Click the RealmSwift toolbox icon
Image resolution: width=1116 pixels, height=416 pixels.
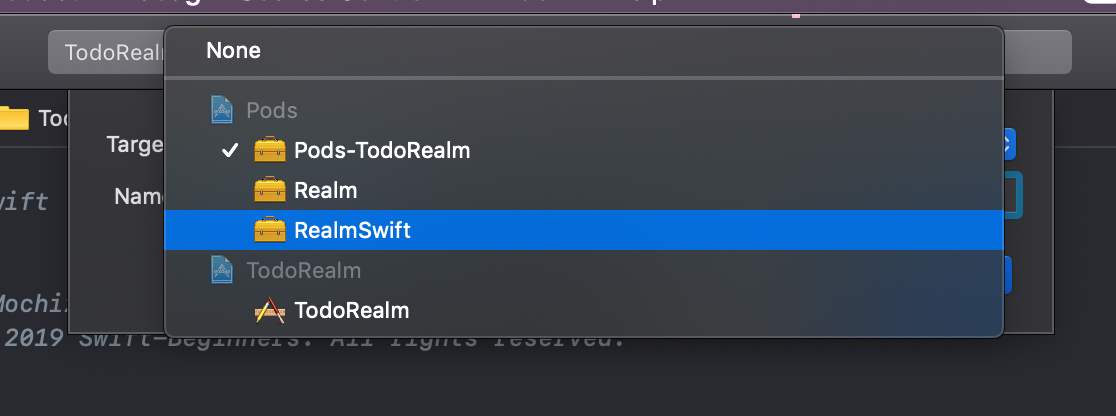point(270,230)
